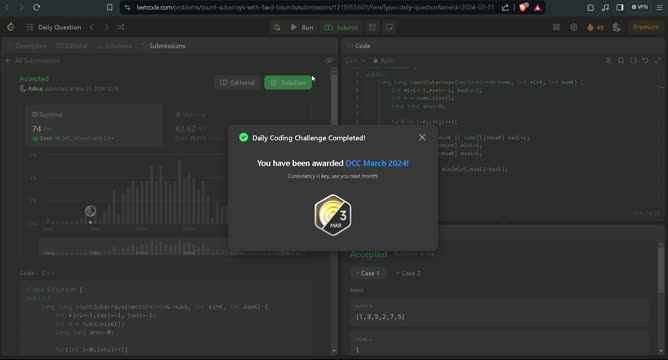Go back to All Submissions
This screenshot has width=668, height=360.
[x=32, y=60]
